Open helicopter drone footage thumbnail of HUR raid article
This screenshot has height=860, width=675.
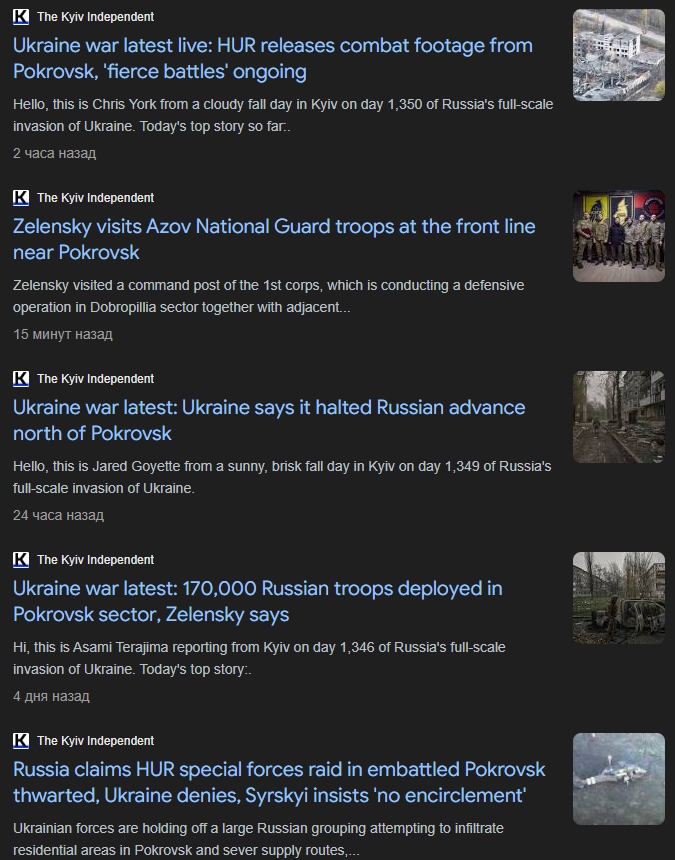pos(619,779)
